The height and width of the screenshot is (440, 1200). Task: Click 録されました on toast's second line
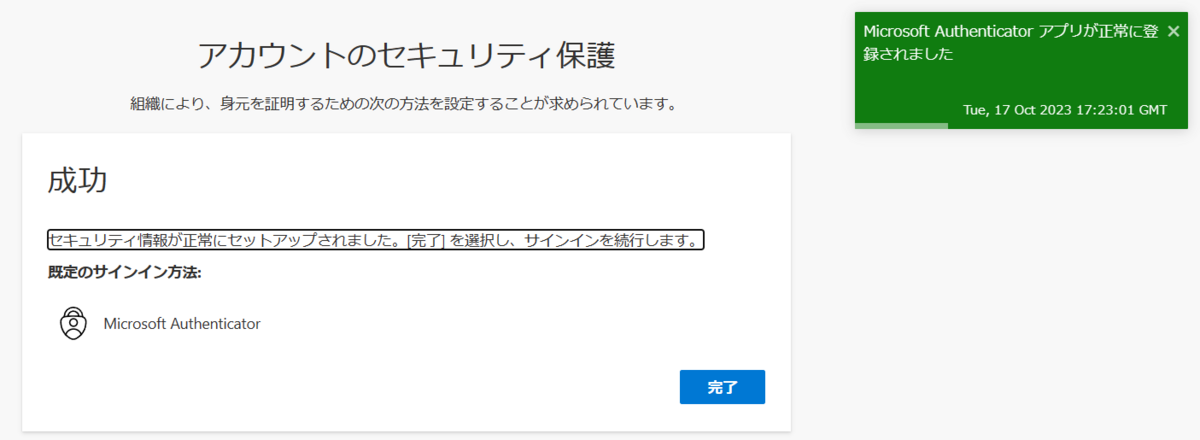(x=908, y=55)
